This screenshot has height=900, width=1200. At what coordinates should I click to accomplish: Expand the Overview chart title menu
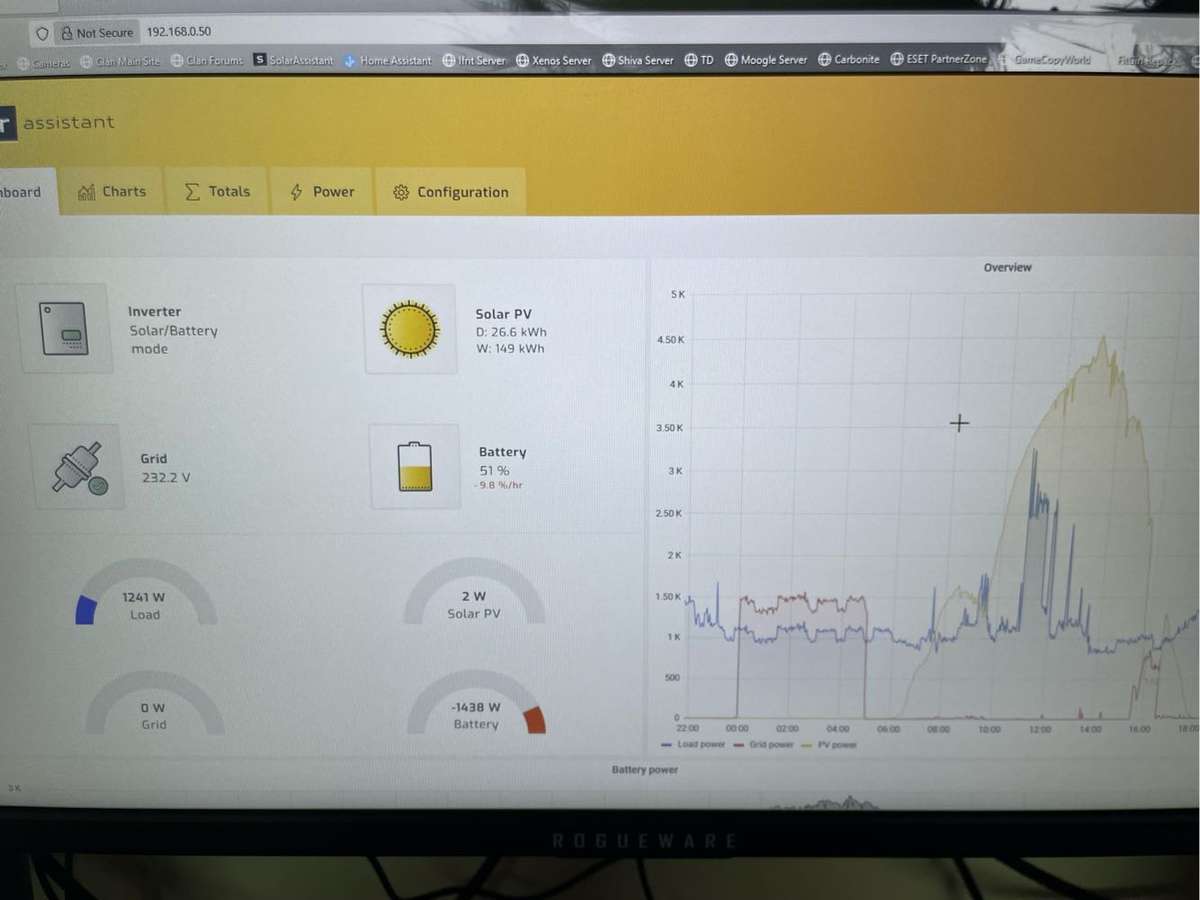pyautogui.click(x=1007, y=267)
